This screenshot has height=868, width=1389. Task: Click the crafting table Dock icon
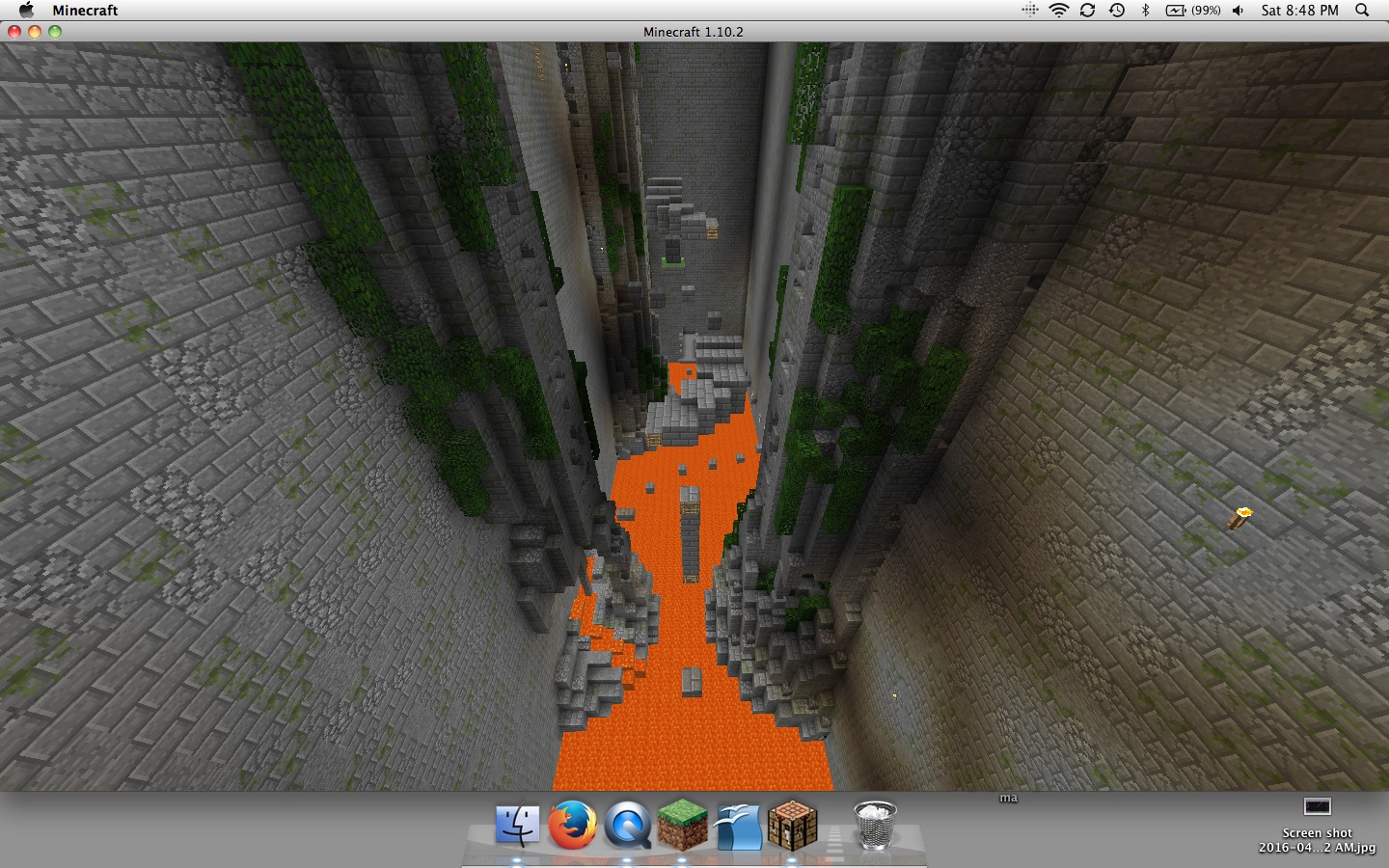click(793, 825)
